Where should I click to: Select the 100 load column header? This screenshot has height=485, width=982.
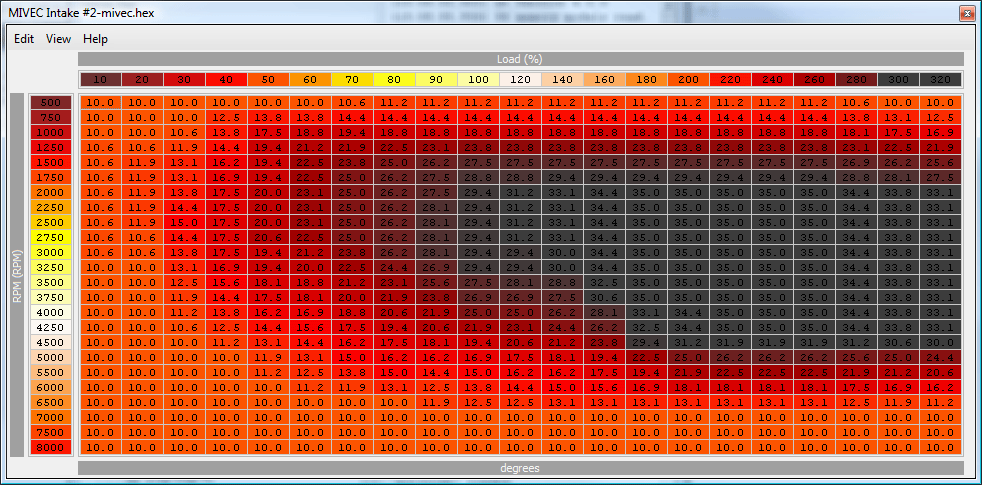pos(478,80)
